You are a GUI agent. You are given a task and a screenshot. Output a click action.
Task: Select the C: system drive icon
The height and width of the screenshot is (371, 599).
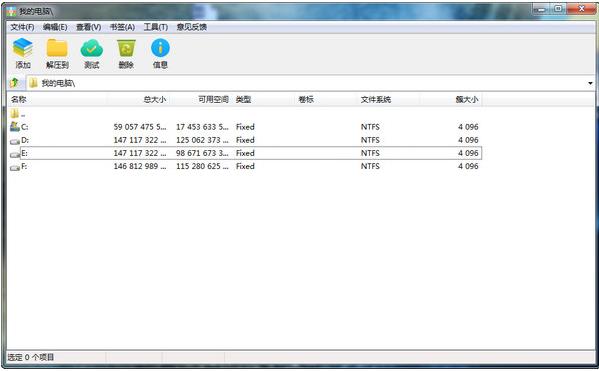pyautogui.click(x=15, y=126)
